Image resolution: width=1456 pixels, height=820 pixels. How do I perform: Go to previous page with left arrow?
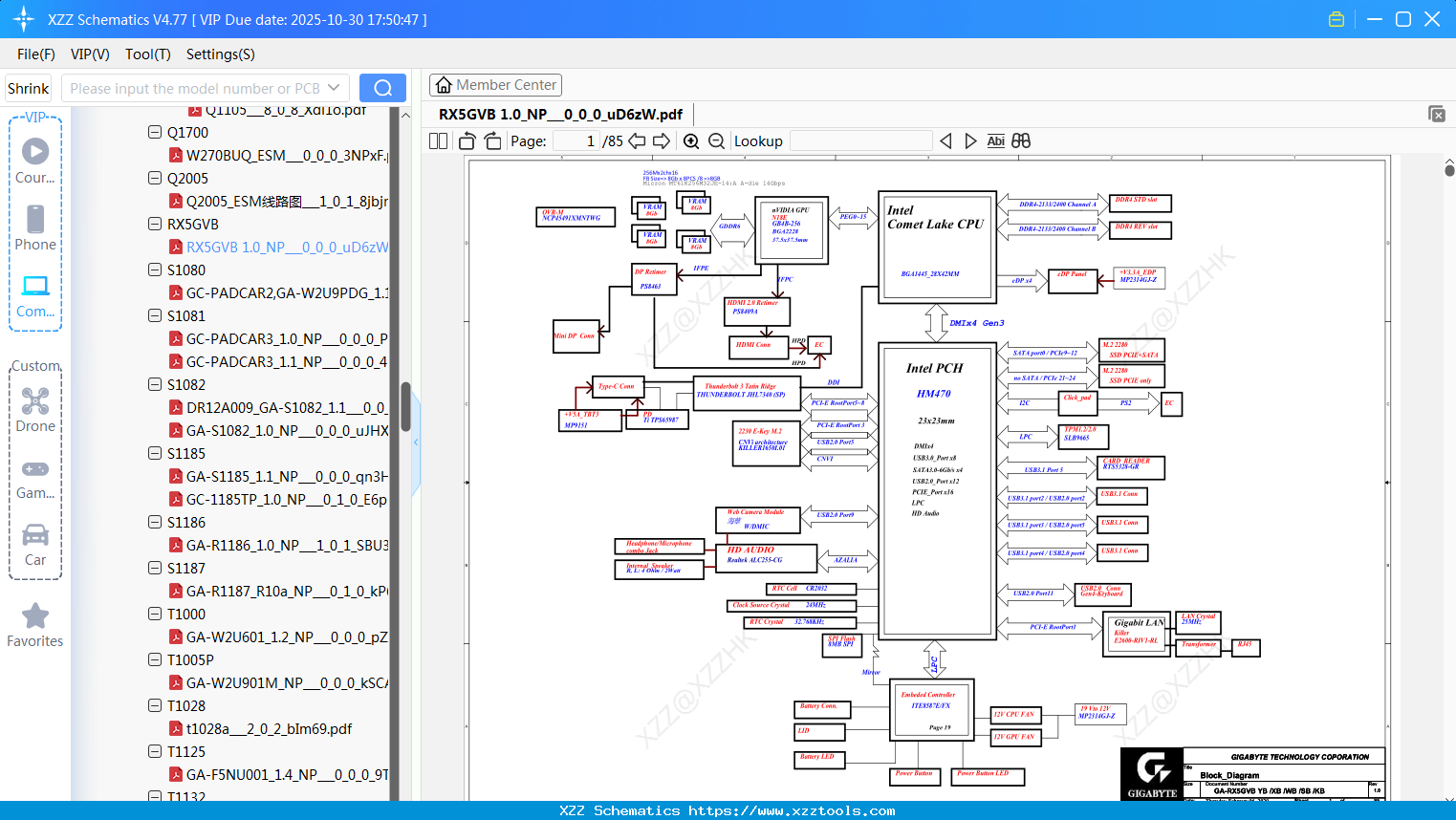[x=637, y=140]
